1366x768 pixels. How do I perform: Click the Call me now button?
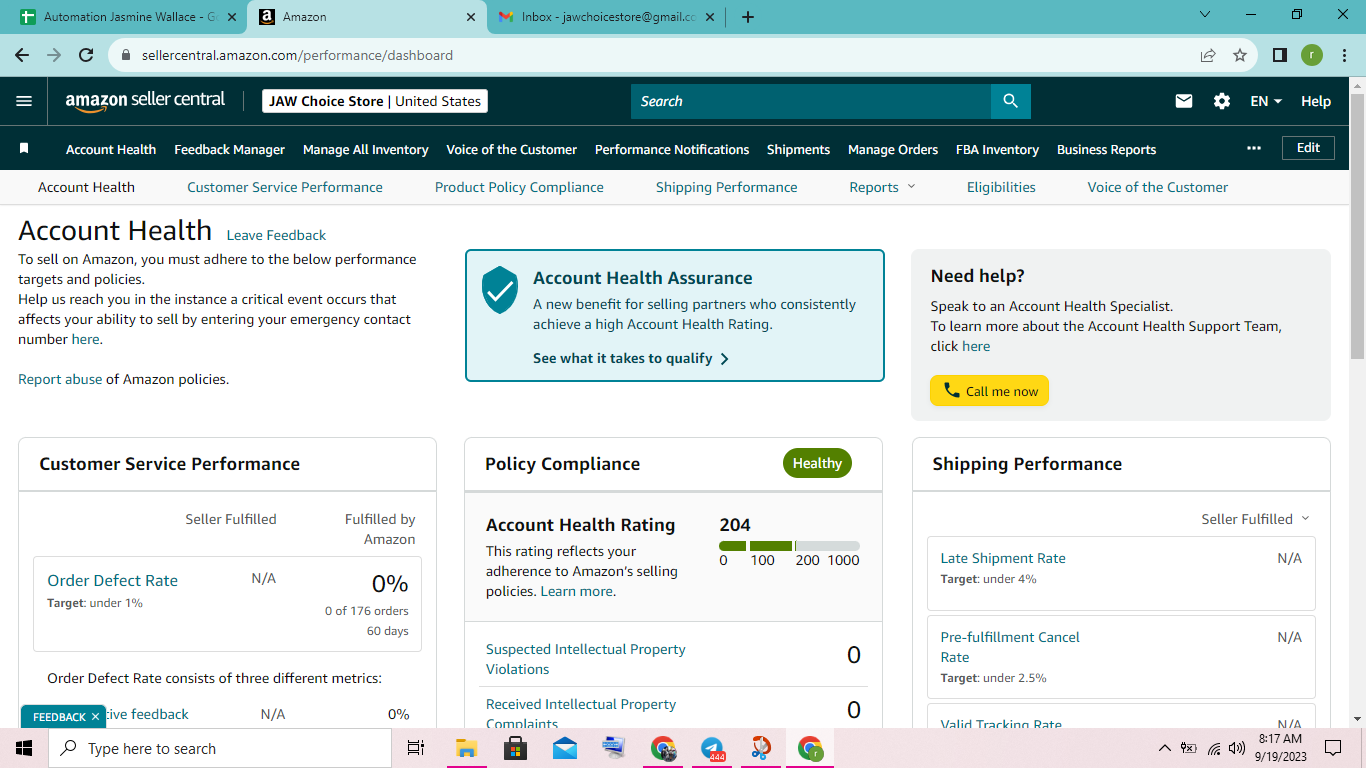pyautogui.click(x=989, y=391)
